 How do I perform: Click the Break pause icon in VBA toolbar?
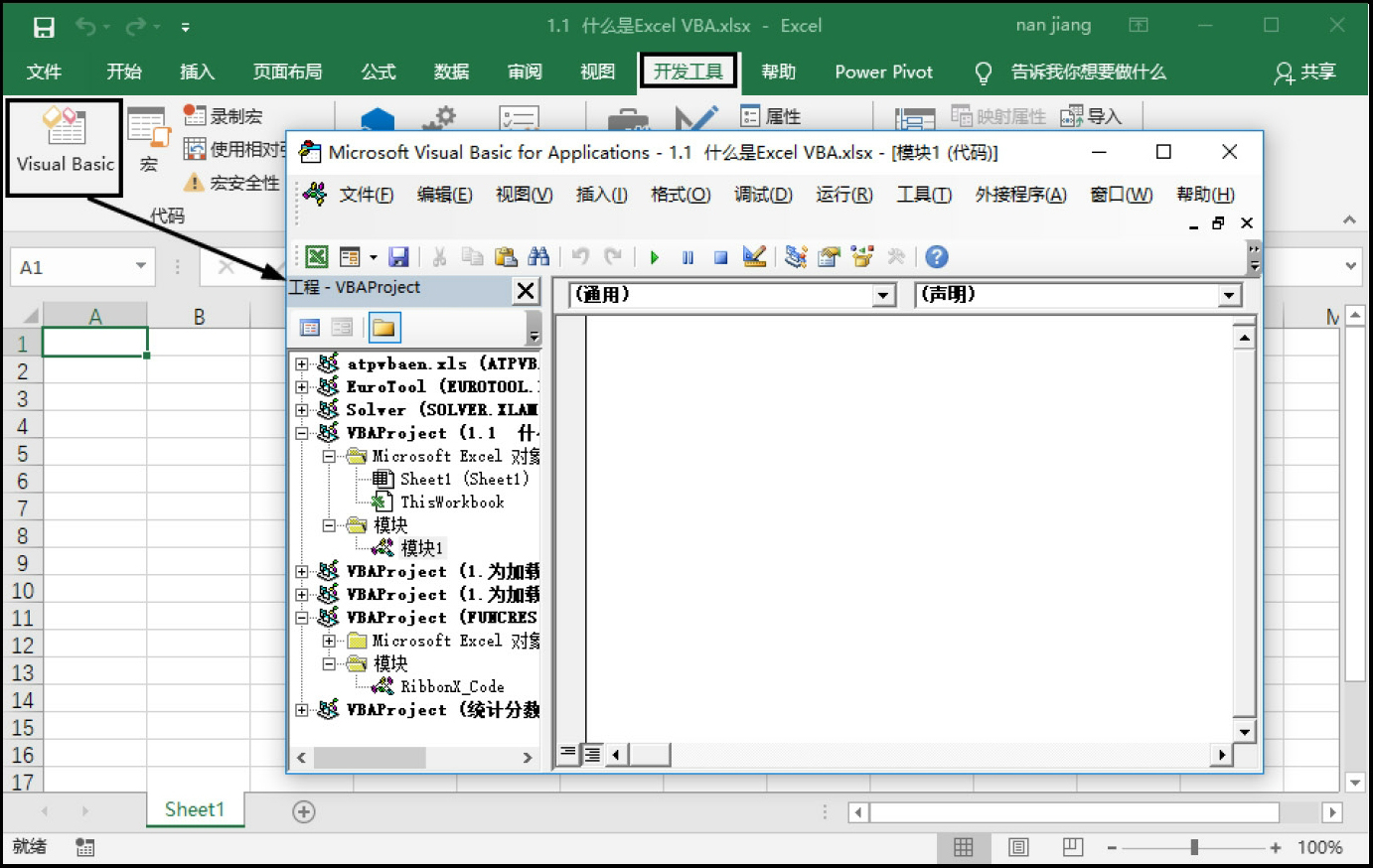687,257
